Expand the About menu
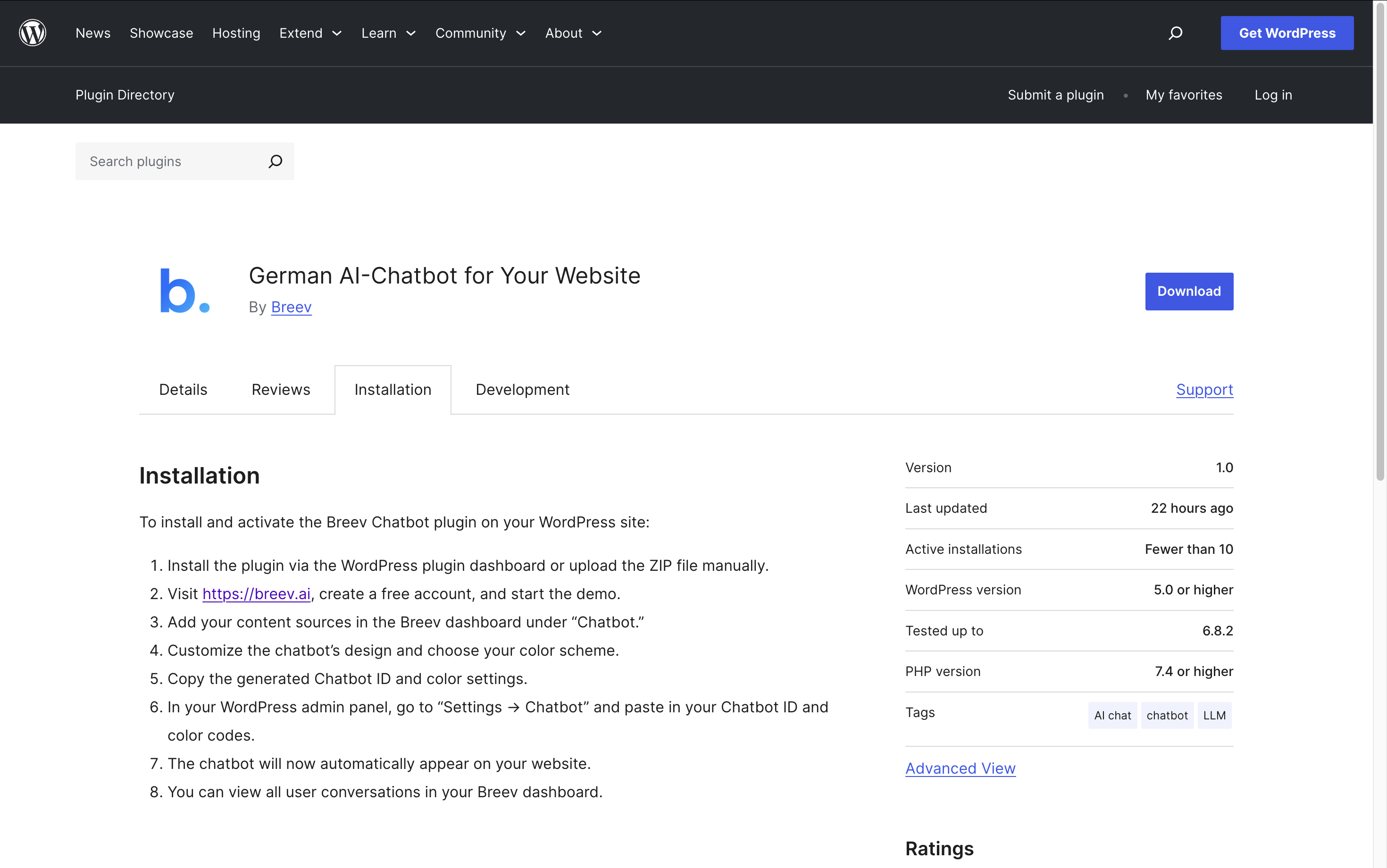This screenshot has width=1387, height=868. (574, 33)
